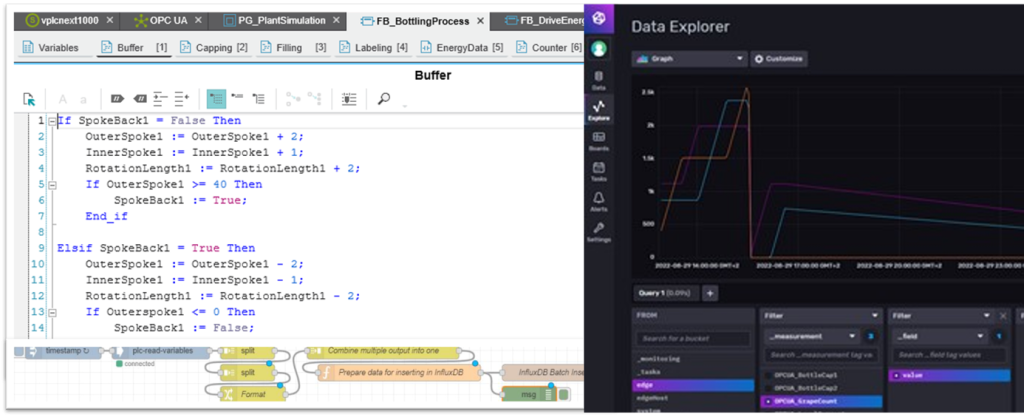Close the OPC UA tab
Image resolution: width=1024 pixels, height=417 pixels.
point(198,20)
